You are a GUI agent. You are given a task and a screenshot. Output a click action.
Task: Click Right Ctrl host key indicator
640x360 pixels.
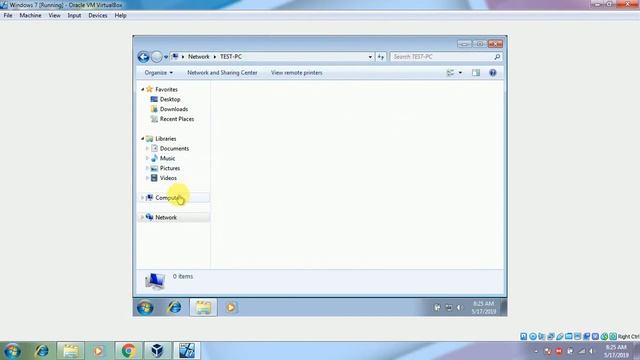(629, 337)
